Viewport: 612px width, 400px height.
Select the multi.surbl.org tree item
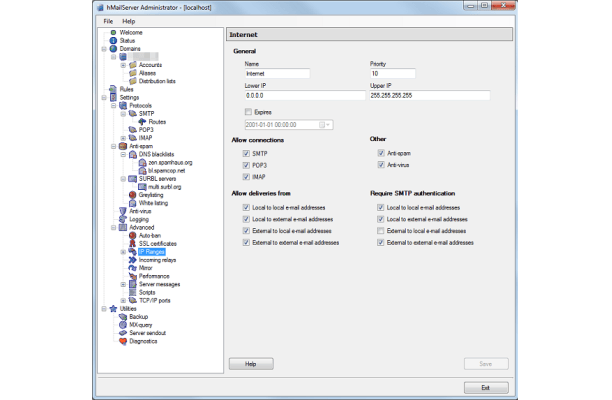(165, 187)
